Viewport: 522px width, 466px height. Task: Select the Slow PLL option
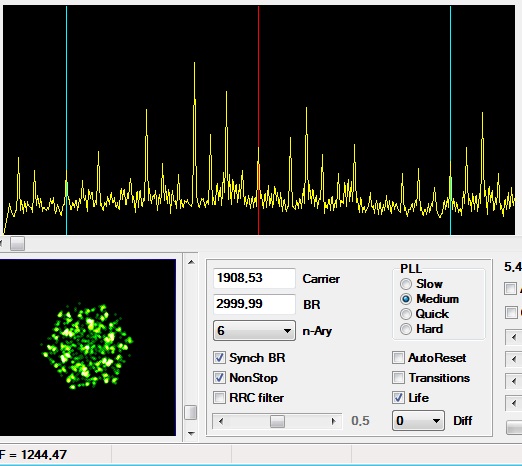click(406, 284)
